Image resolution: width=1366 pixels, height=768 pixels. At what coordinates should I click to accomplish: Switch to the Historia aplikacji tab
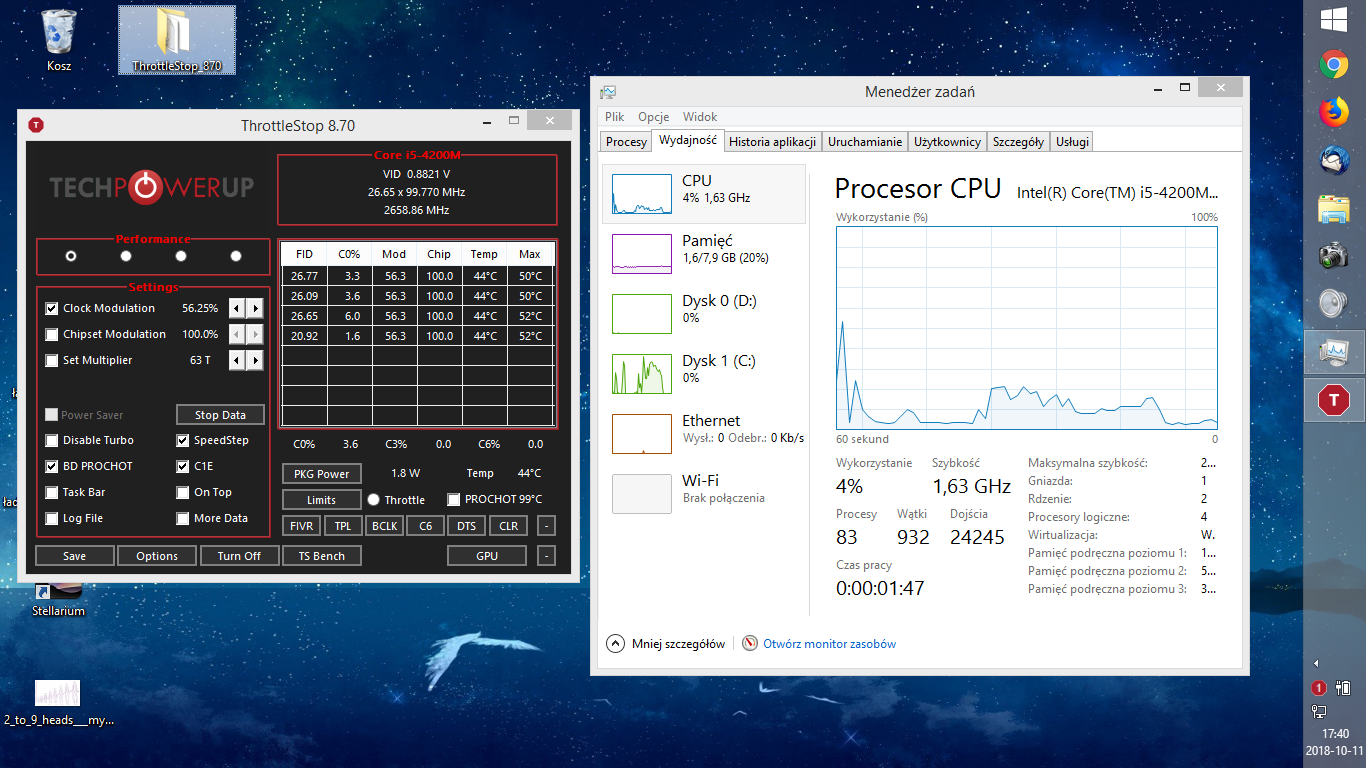pyautogui.click(x=773, y=142)
